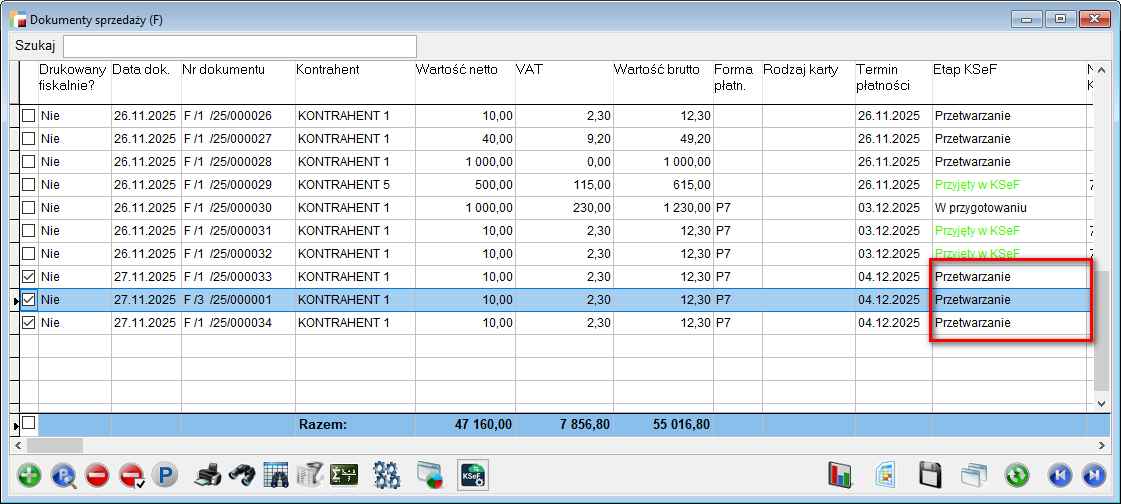Click the printer icon in bottom toolbar
Image resolution: width=1121 pixels, height=504 pixels.
207,475
